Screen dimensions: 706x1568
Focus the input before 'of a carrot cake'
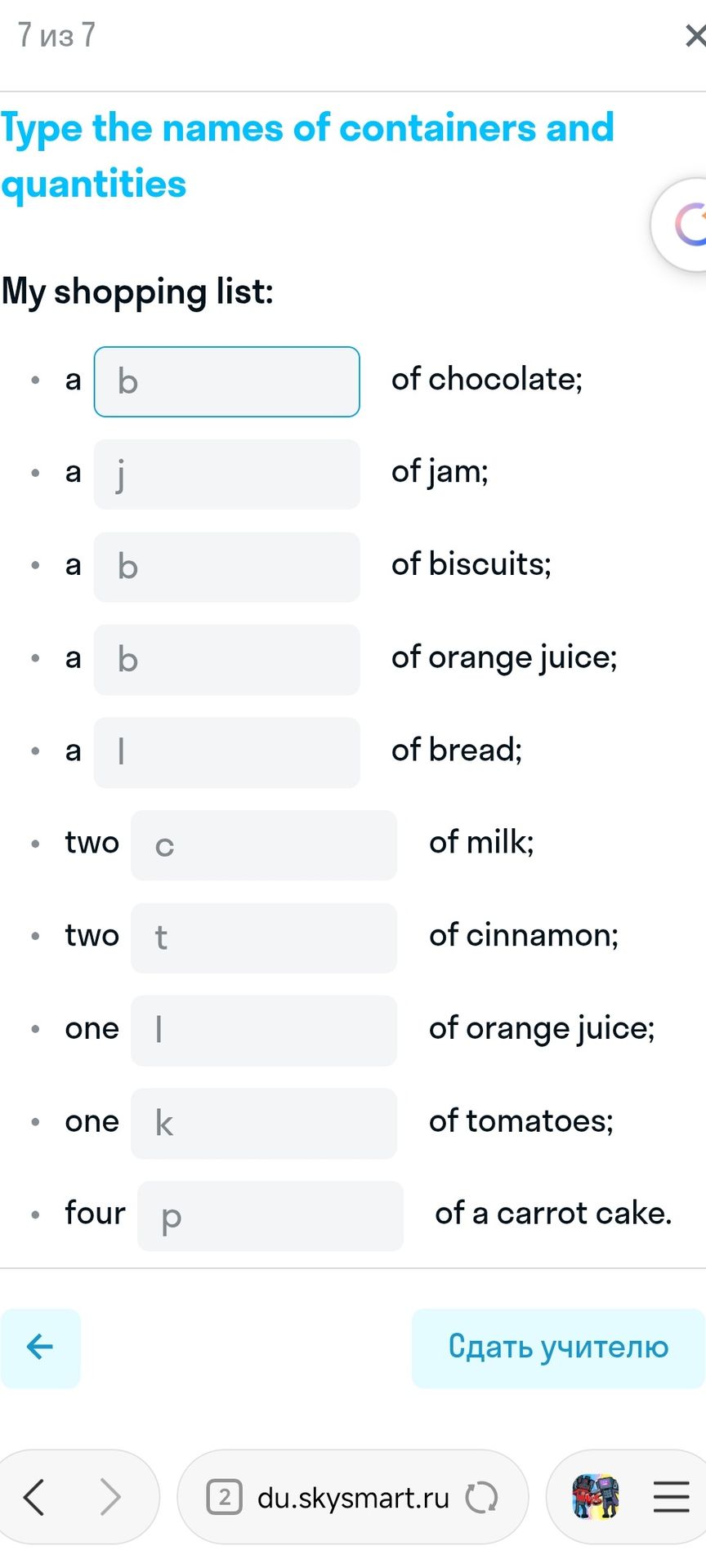click(270, 1216)
